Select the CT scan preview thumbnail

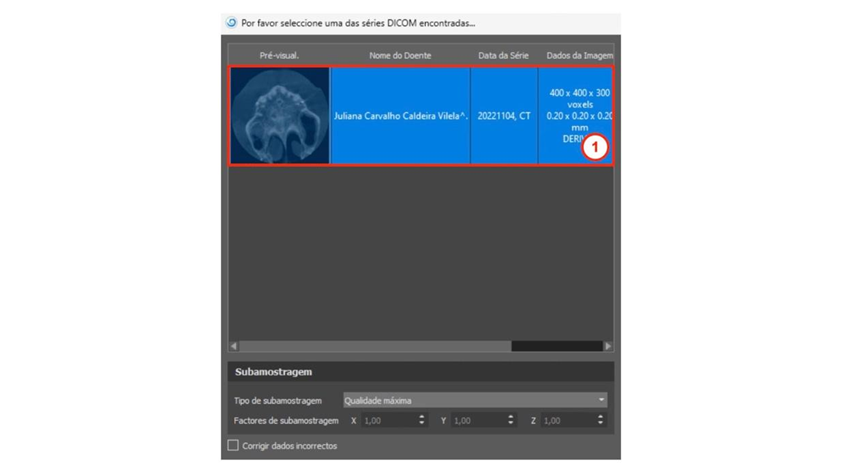tap(280, 116)
